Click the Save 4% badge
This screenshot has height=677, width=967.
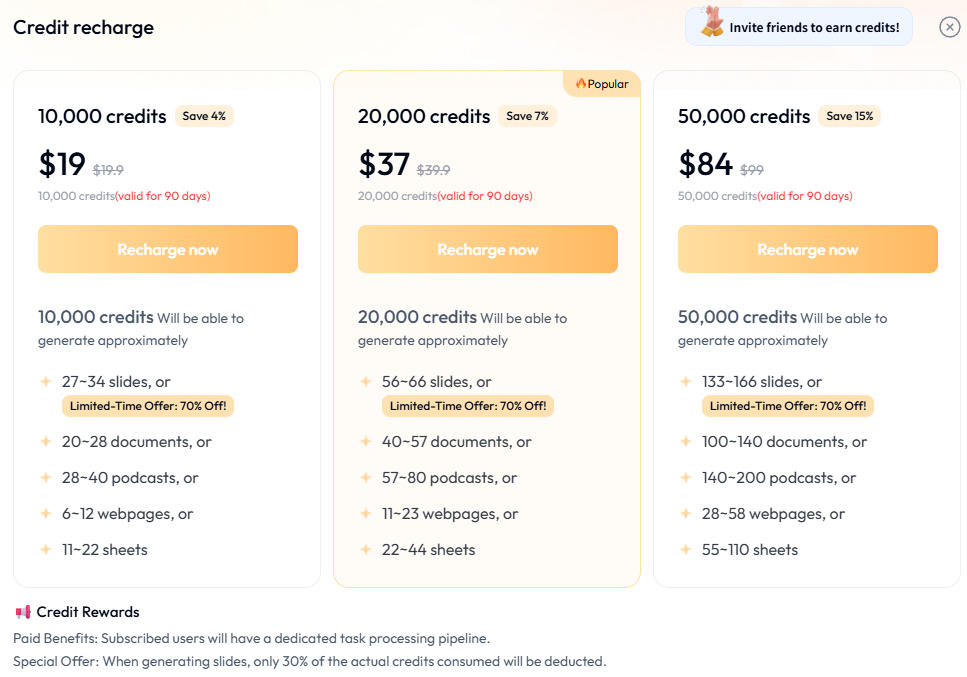pos(204,116)
